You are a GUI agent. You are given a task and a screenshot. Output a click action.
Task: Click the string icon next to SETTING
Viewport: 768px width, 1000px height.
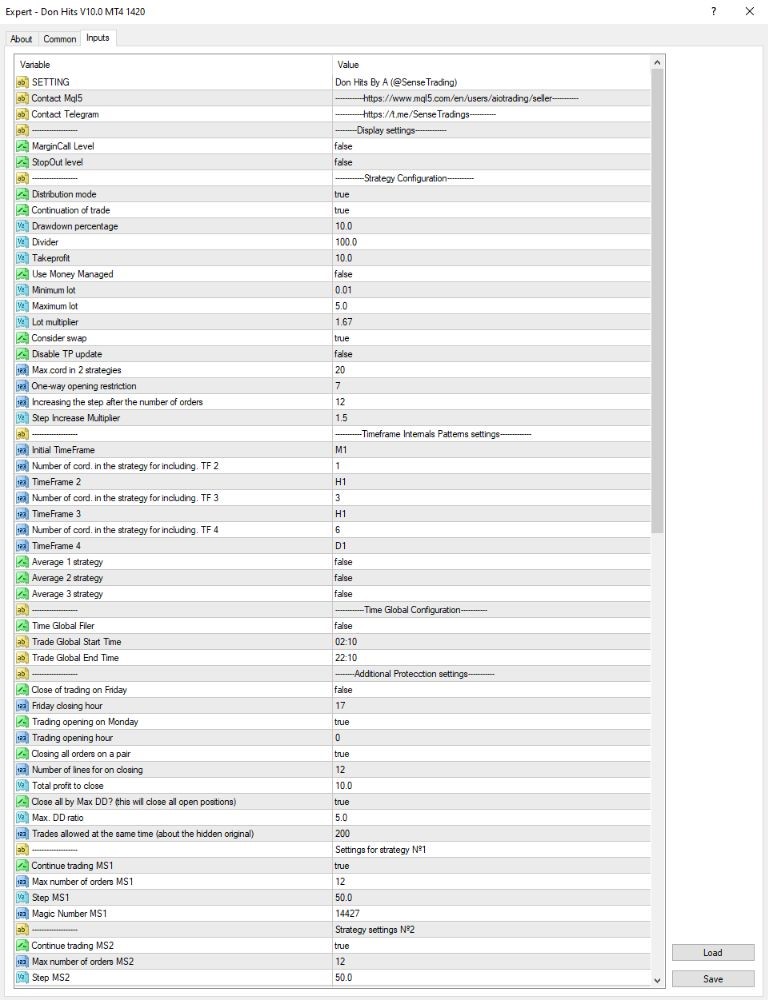[x=22, y=82]
